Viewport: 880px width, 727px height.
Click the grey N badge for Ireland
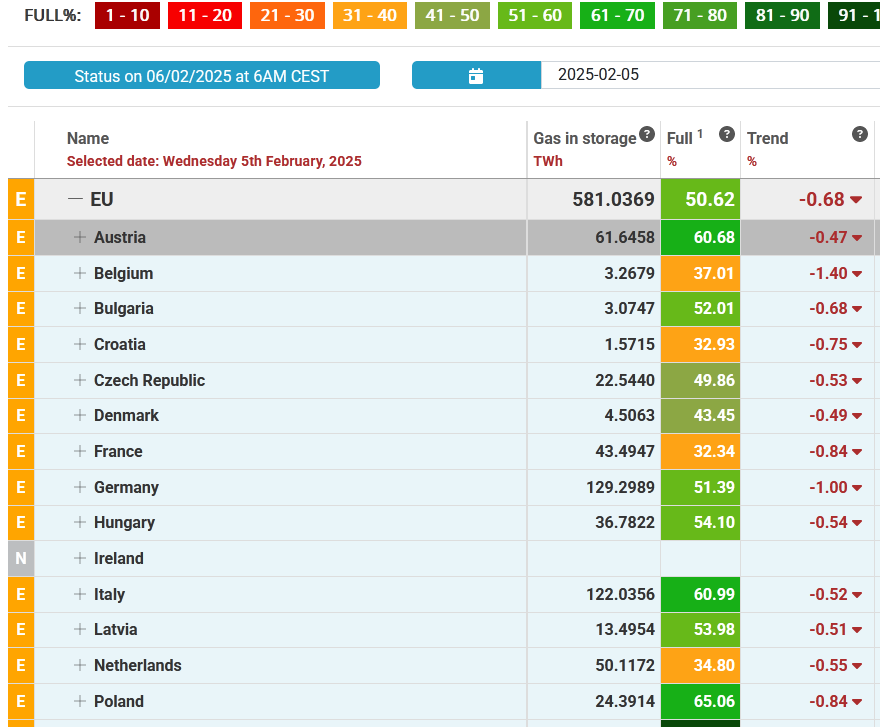pyautogui.click(x=20, y=559)
